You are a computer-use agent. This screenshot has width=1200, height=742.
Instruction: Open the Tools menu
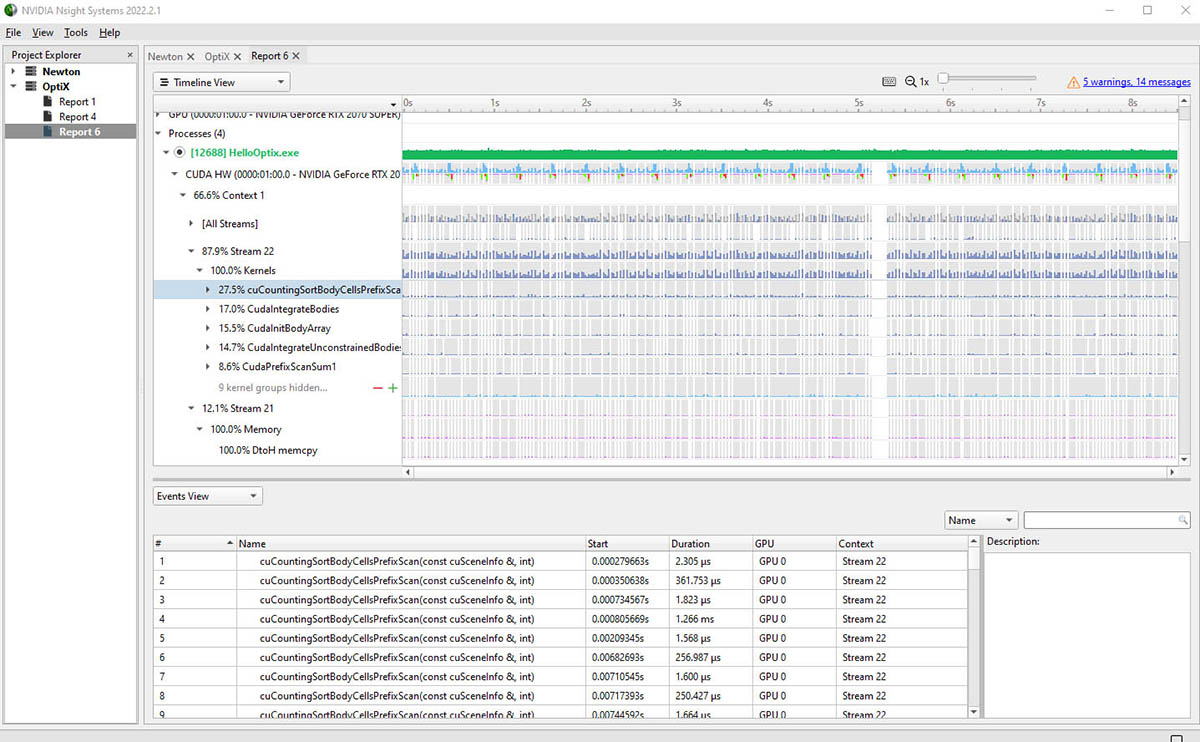pos(77,33)
